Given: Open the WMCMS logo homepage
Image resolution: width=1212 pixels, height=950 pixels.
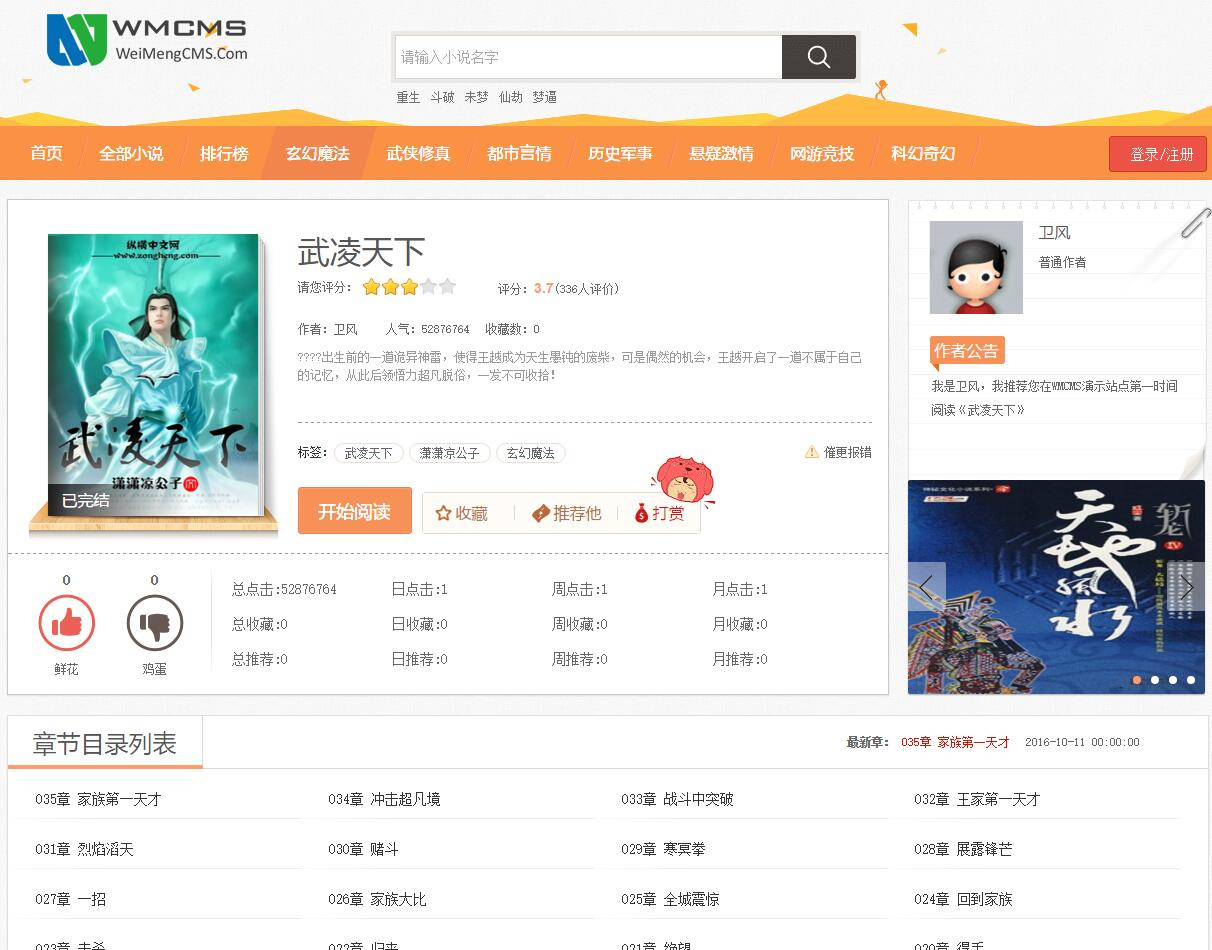Looking at the screenshot, I should point(147,40).
